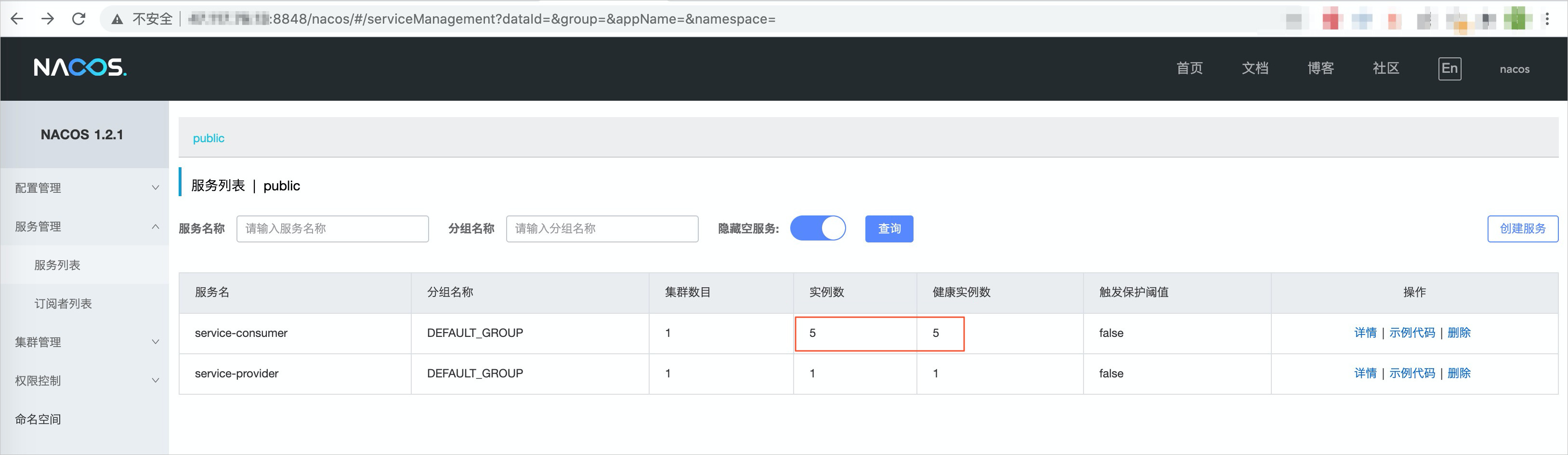1568x455 pixels.
Task: Collapse the 服务管理 sidebar section
Action: 85,226
